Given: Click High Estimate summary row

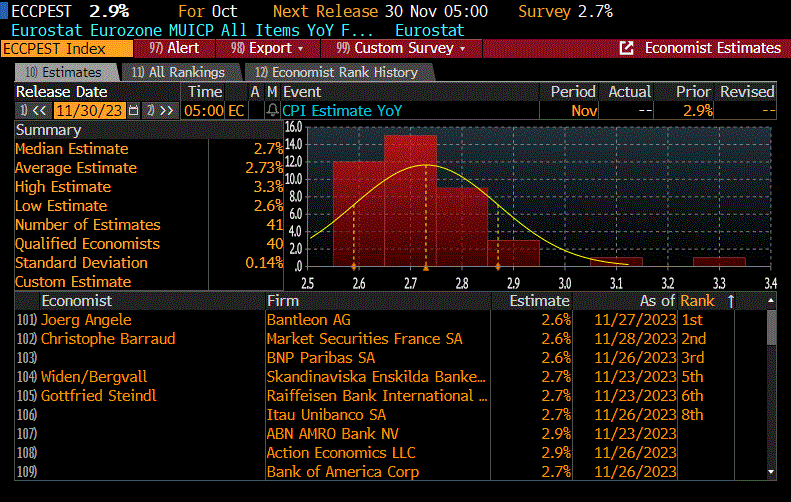Looking at the screenshot, I should [149, 187].
